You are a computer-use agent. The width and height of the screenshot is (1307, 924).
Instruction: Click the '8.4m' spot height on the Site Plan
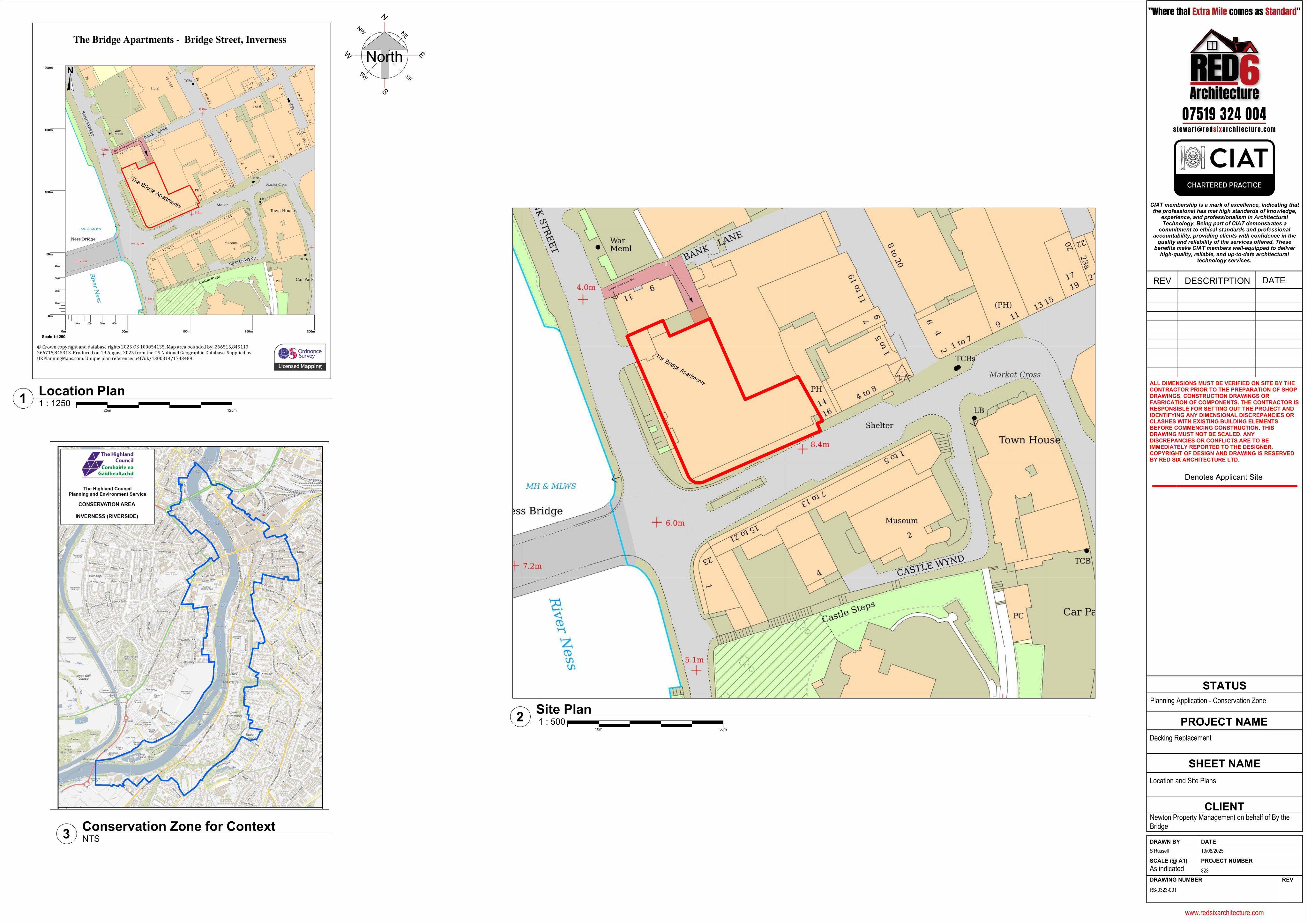pyautogui.click(x=820, y=444)
